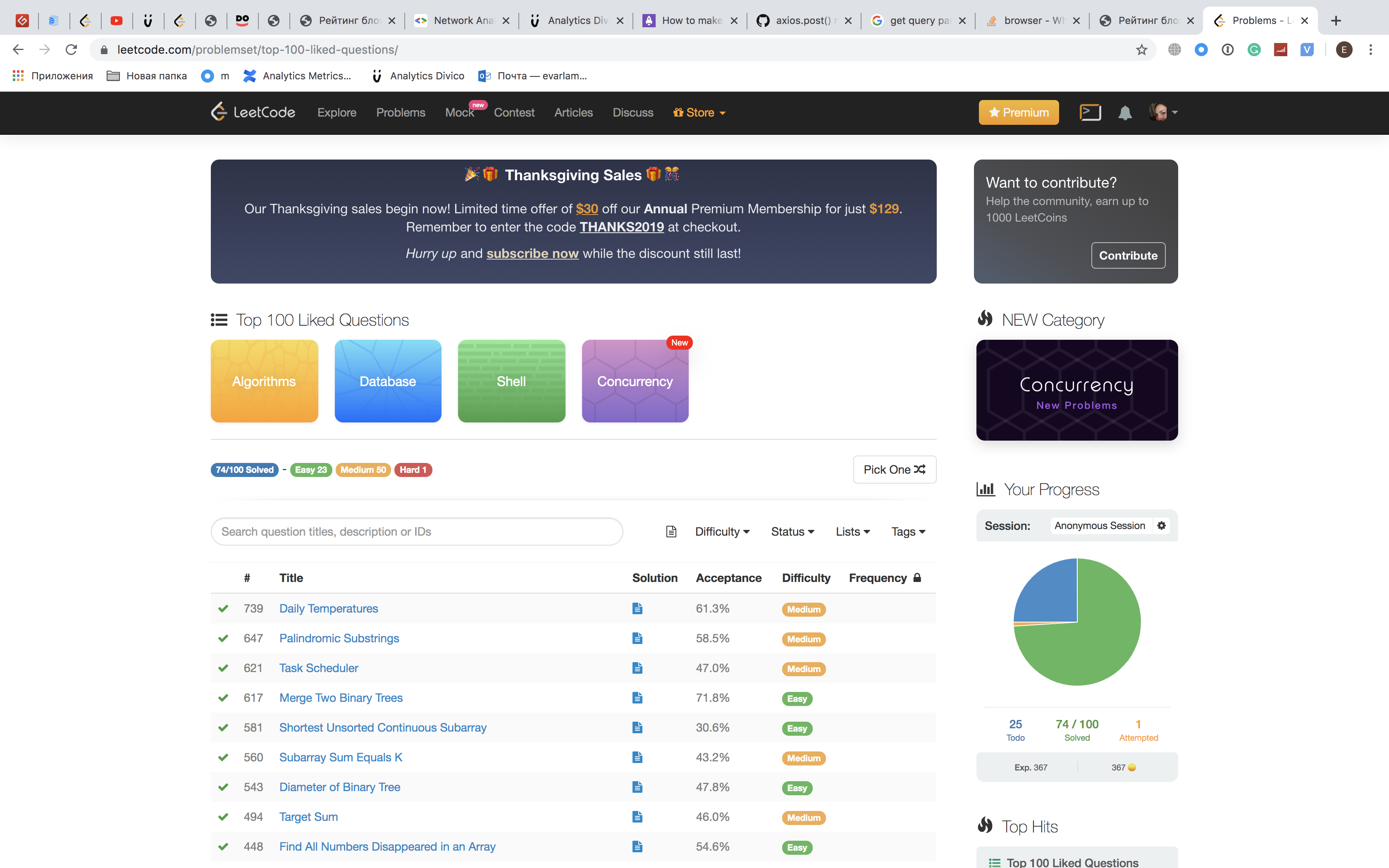Open the Store dropdown menu
The image size is (1389, 868).
pyautogui.click(x=699, y=112)
